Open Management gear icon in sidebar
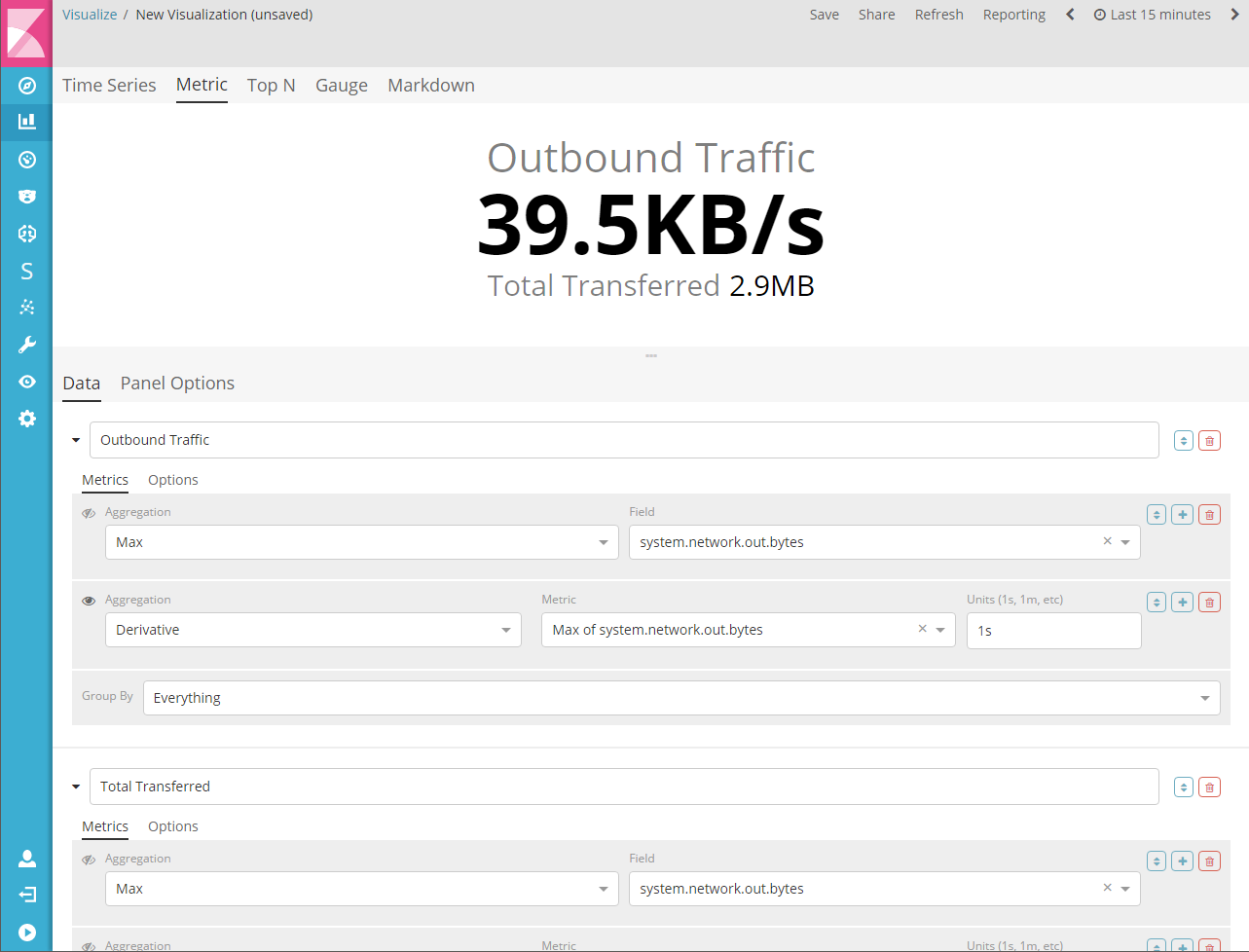Viewport: 1249px width, 952px height. click(x=27, y=419)
